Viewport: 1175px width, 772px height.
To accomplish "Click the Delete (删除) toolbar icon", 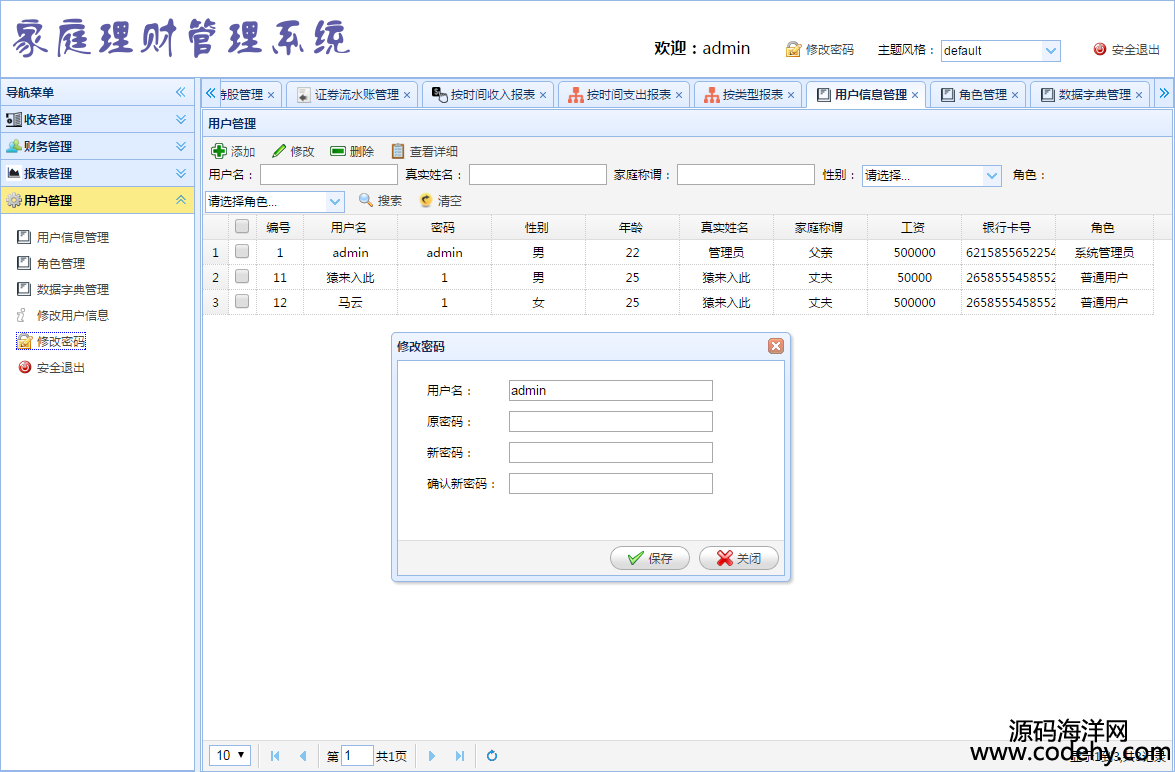I will pos(338,151).
